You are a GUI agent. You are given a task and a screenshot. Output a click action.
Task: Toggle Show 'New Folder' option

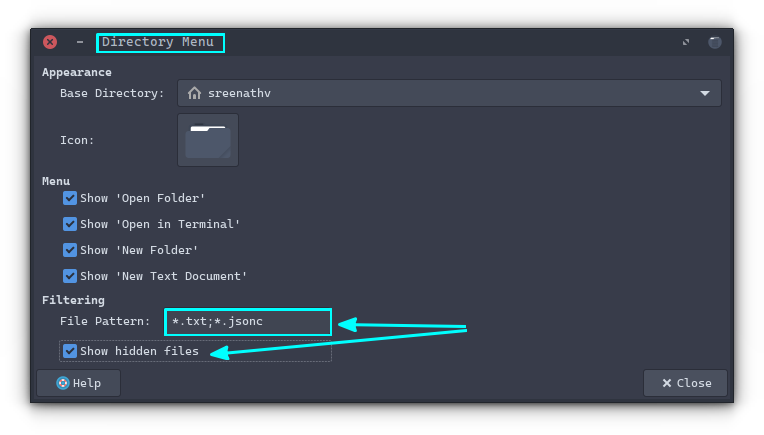tap(70, 250)
